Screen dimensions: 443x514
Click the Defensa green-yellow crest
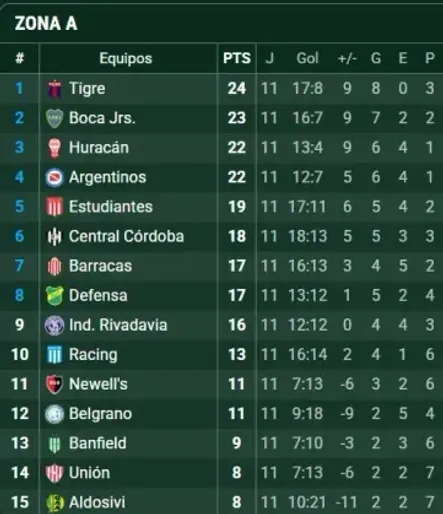[x=54, y=295]
